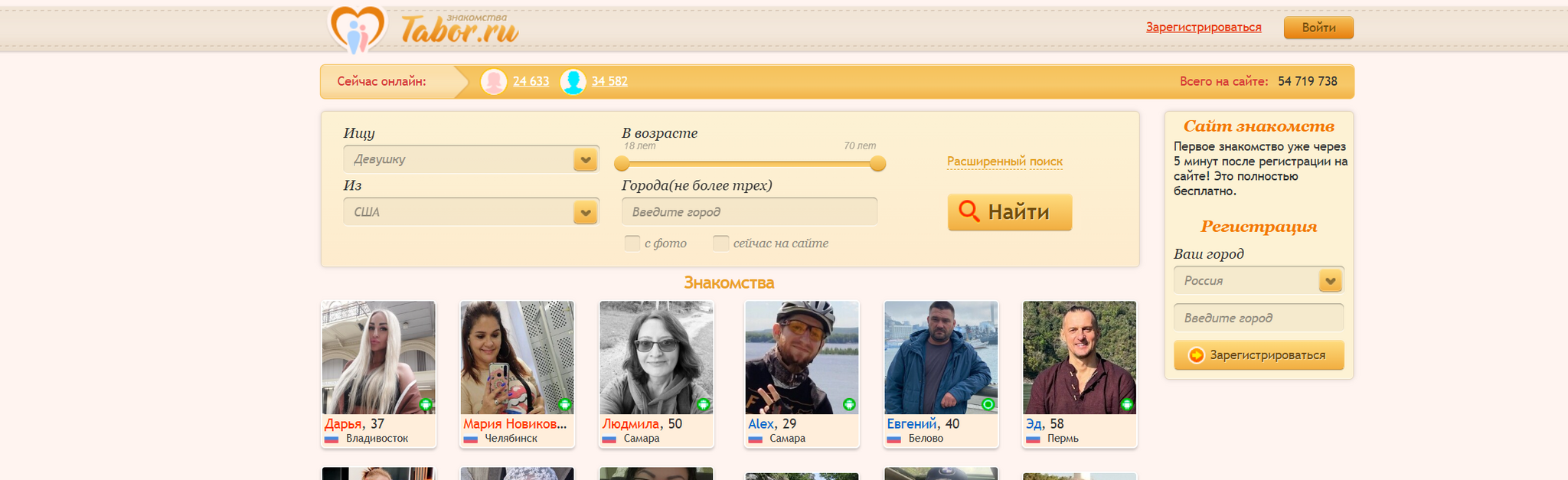Click the registration 'Введите город' field
1568x480 pixels.
(x=1259, y=318)
